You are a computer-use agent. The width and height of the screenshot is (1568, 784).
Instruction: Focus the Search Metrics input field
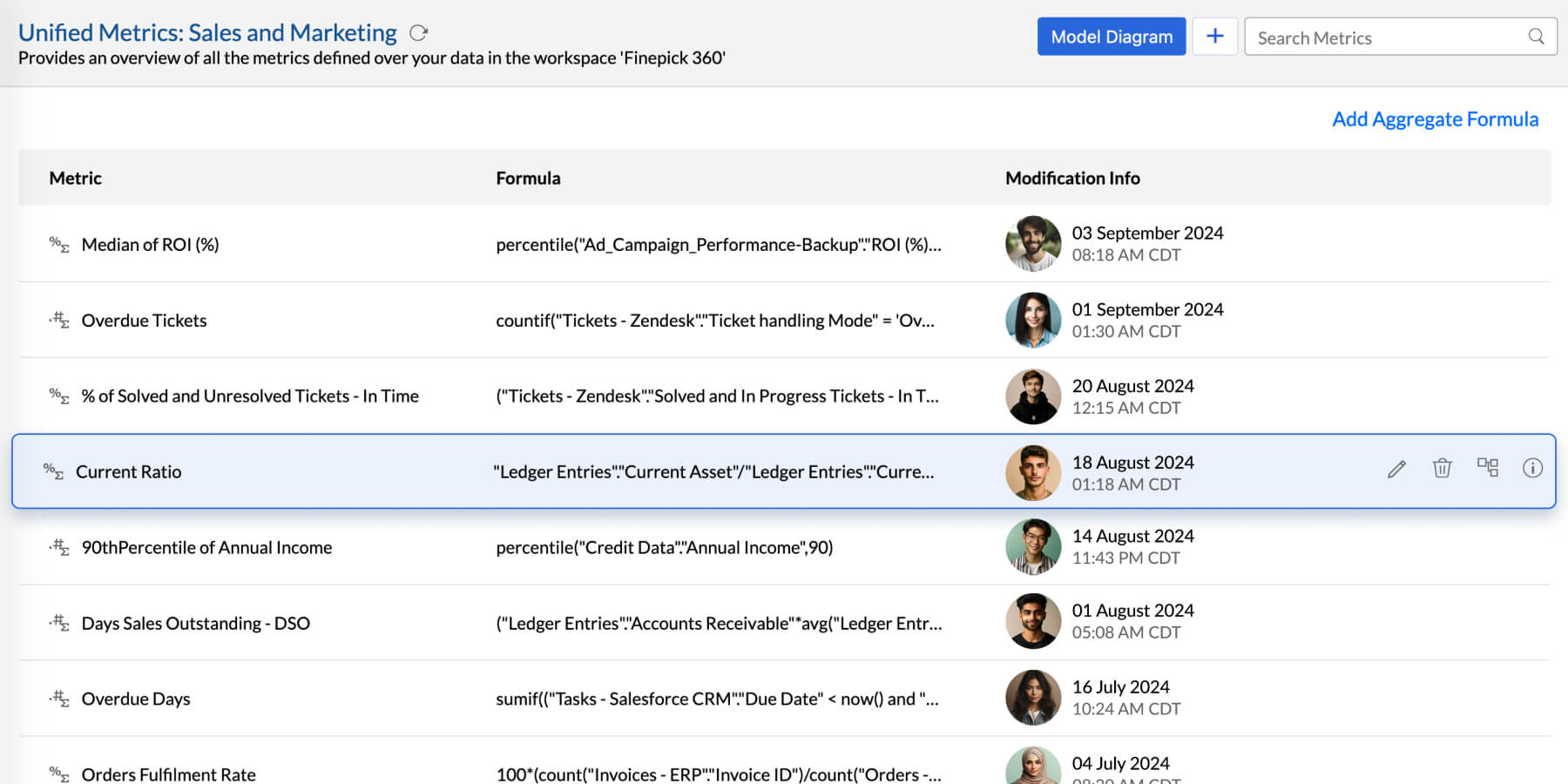(x=1385, y=37)
